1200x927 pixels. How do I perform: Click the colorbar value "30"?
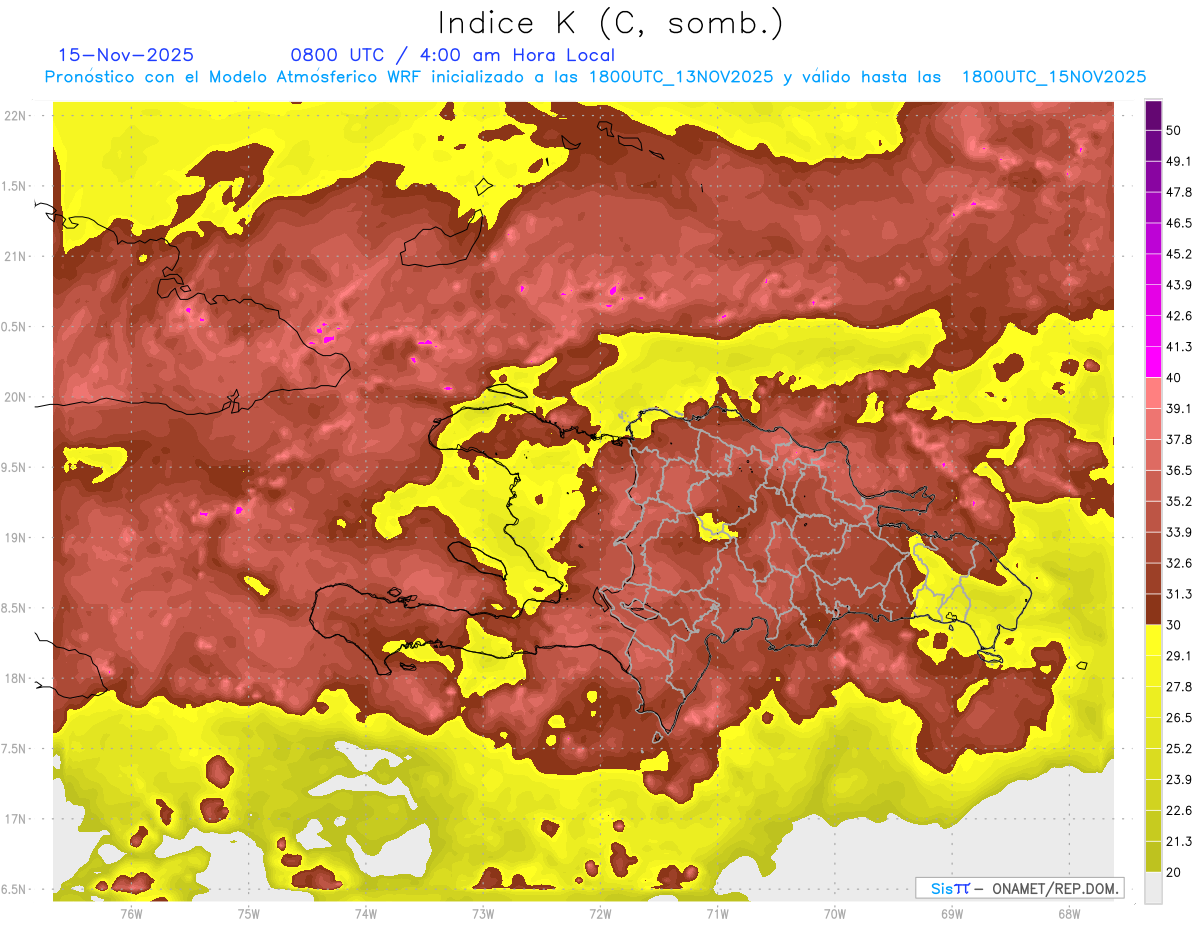pyautogui.click(x=1174, y=625)
